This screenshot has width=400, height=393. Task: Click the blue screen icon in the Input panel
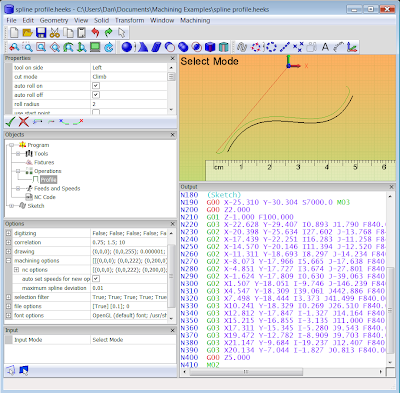pyautogui.click(x=24, y=370)
